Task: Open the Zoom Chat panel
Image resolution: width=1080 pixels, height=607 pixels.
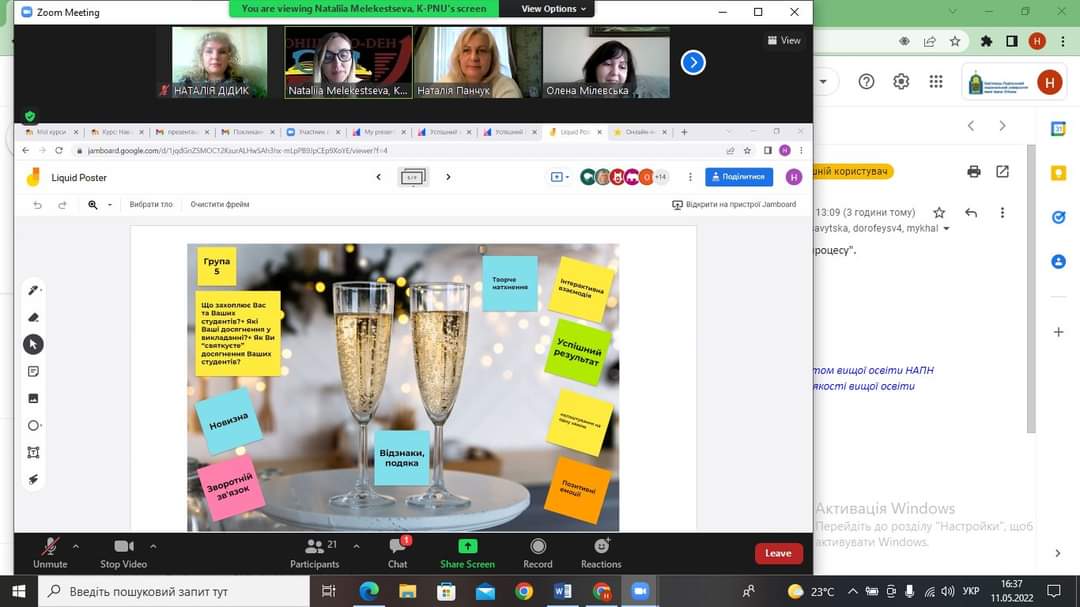Action: [397, 552]
